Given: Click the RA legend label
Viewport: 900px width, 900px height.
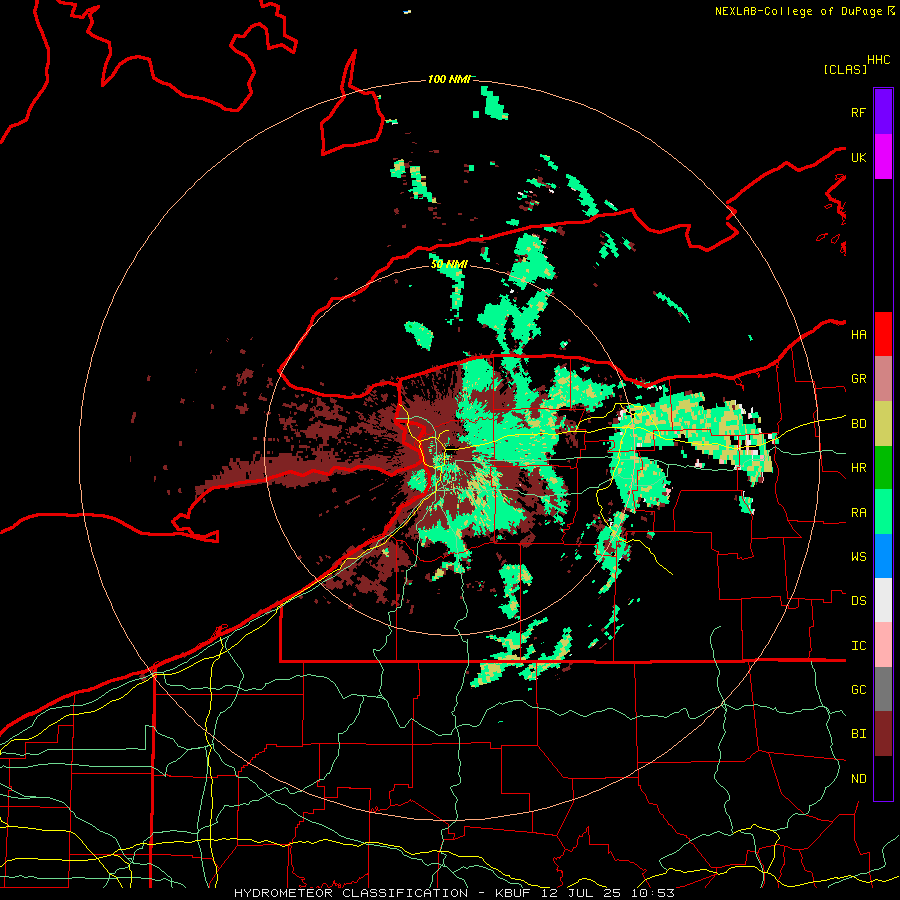Looking at the screenshot, I should point(858,513).
